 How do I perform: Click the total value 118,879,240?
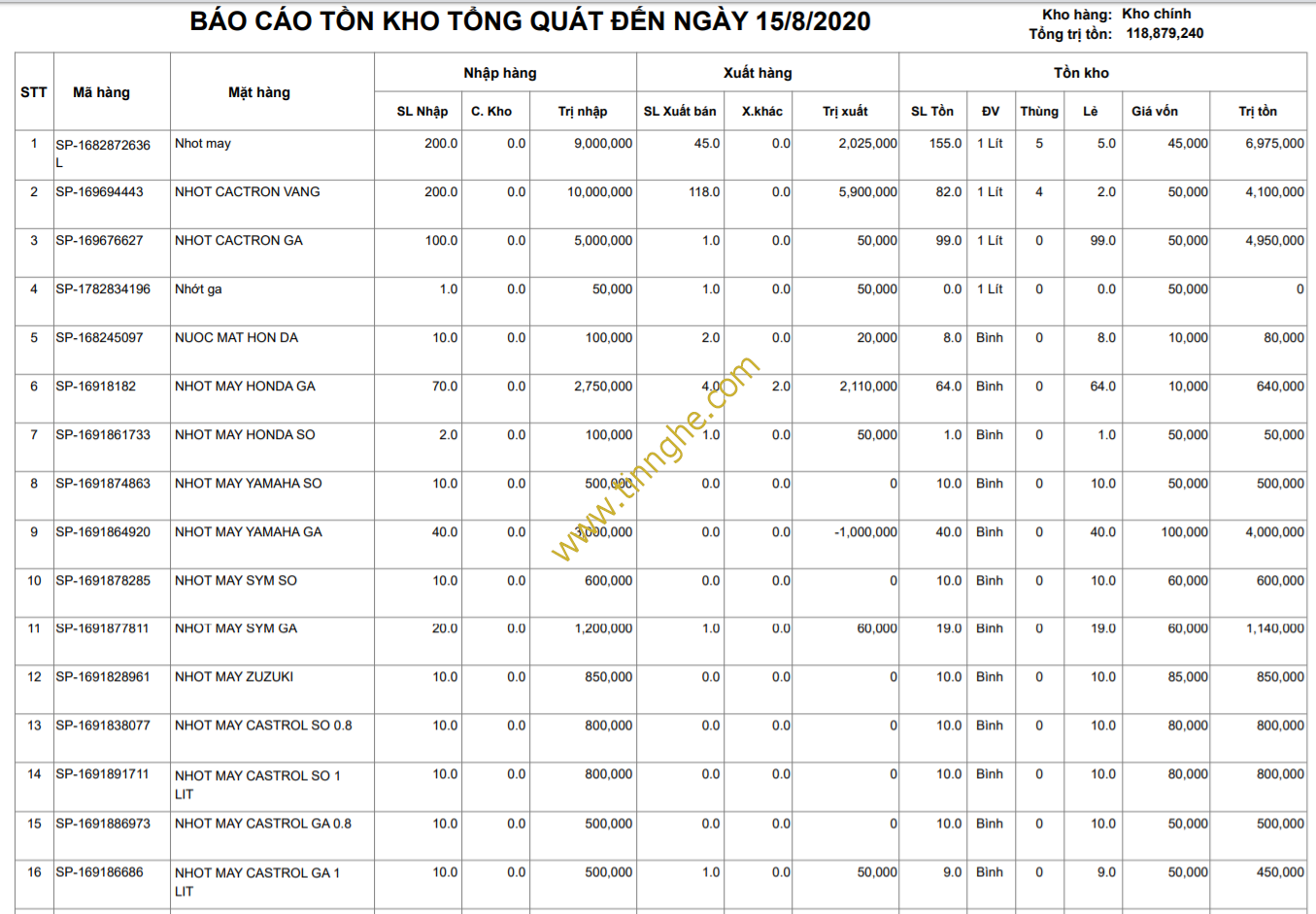pyautogui.click(x=1164, y=33)
